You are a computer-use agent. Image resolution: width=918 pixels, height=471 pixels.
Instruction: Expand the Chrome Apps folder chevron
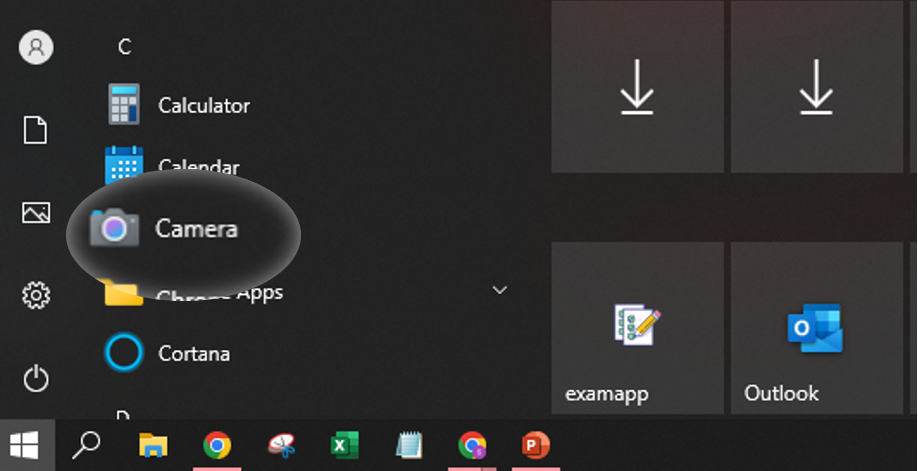click(500, 290)
